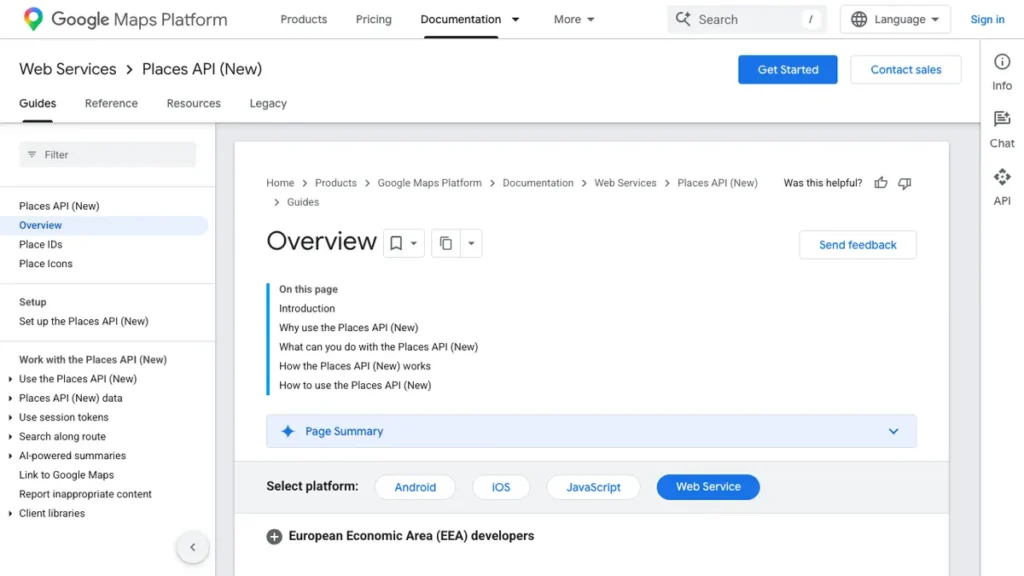Jump to Introduction section link

point(307,308)
